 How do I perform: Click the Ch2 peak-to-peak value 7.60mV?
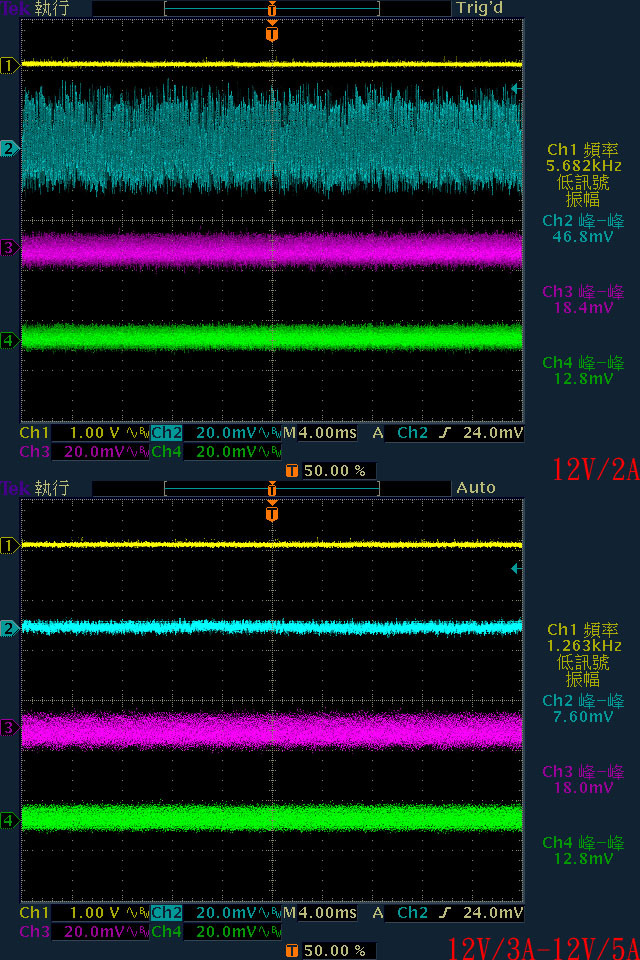tap(583, 717)
